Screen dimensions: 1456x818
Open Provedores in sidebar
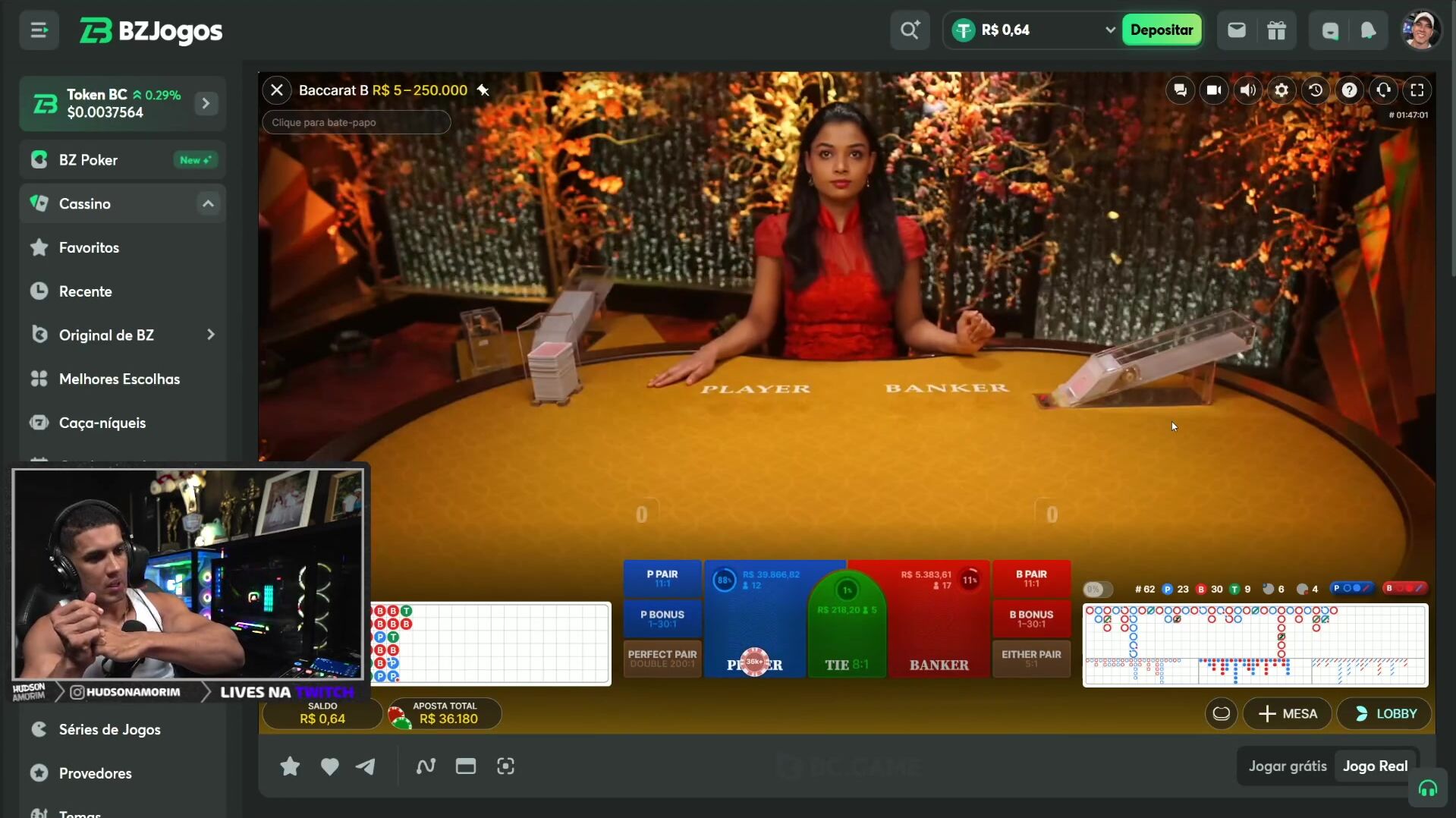123,773
